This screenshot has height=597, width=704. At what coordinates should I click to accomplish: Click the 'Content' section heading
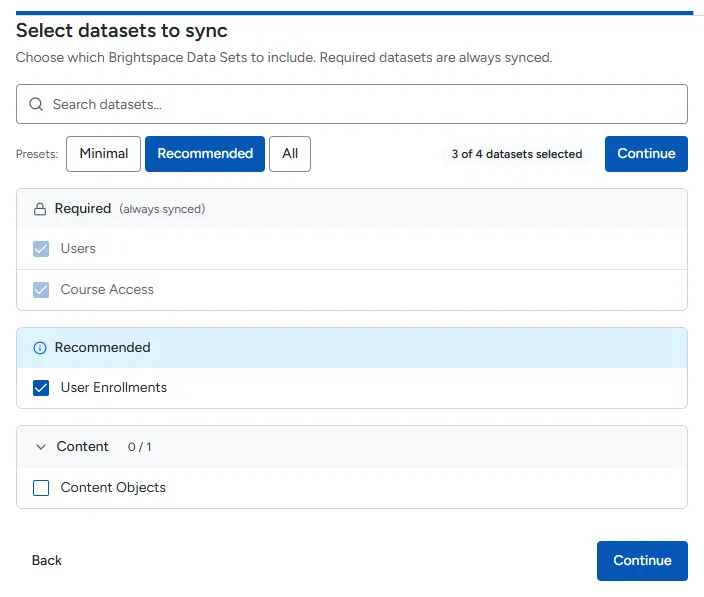click(83, 447)
